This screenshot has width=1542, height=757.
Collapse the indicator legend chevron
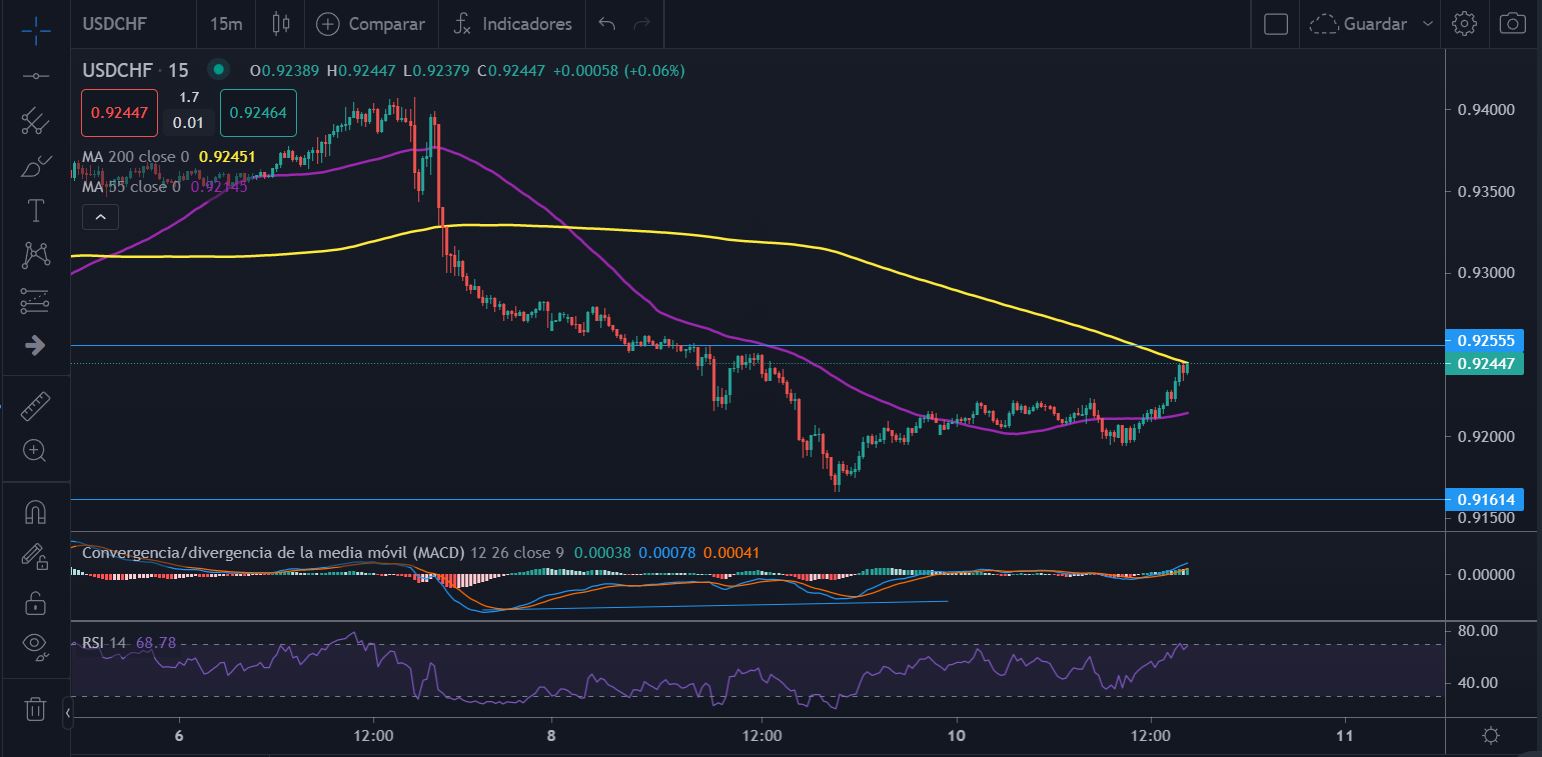101,216
